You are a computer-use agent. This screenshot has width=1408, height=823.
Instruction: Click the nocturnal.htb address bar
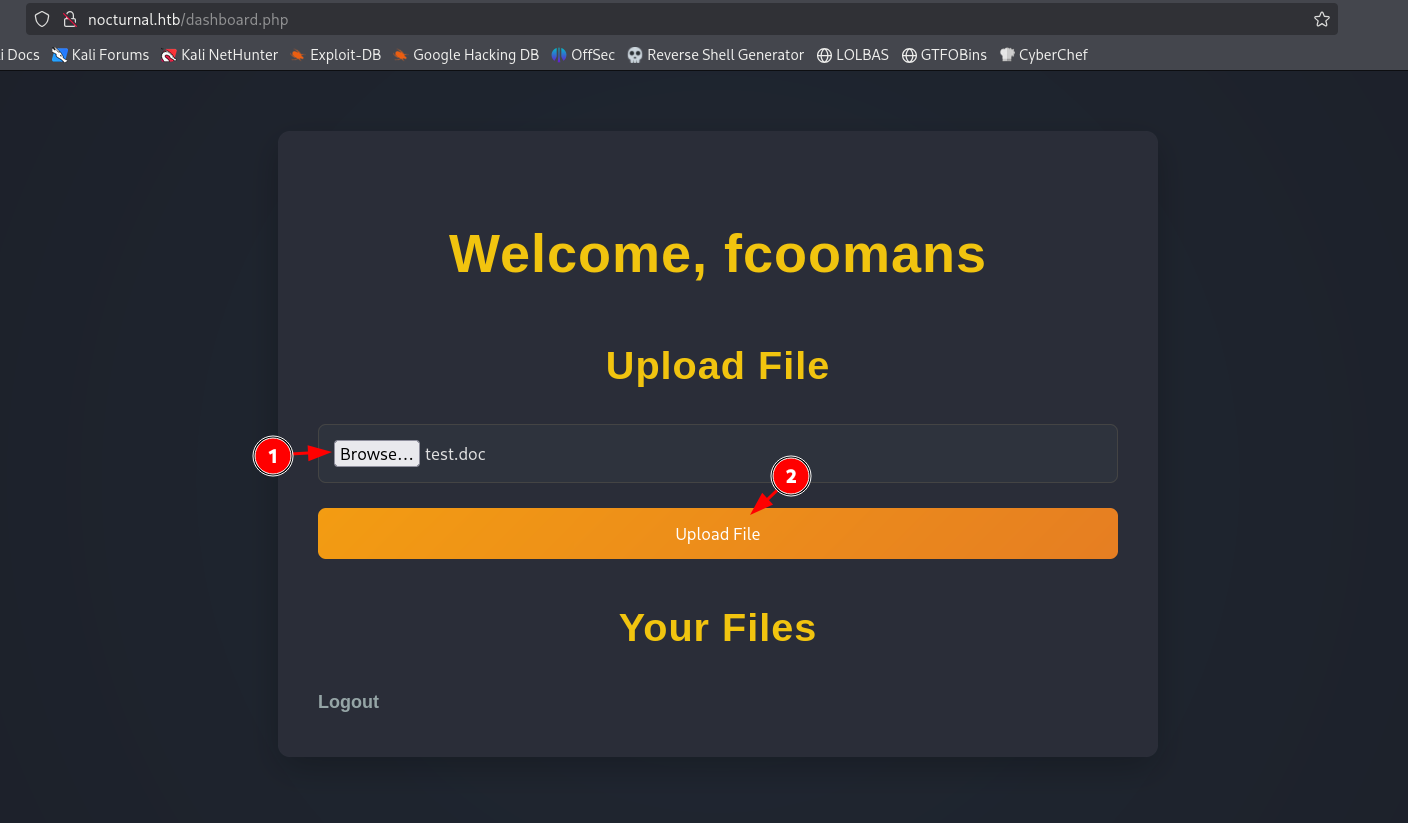coord(600,19)
